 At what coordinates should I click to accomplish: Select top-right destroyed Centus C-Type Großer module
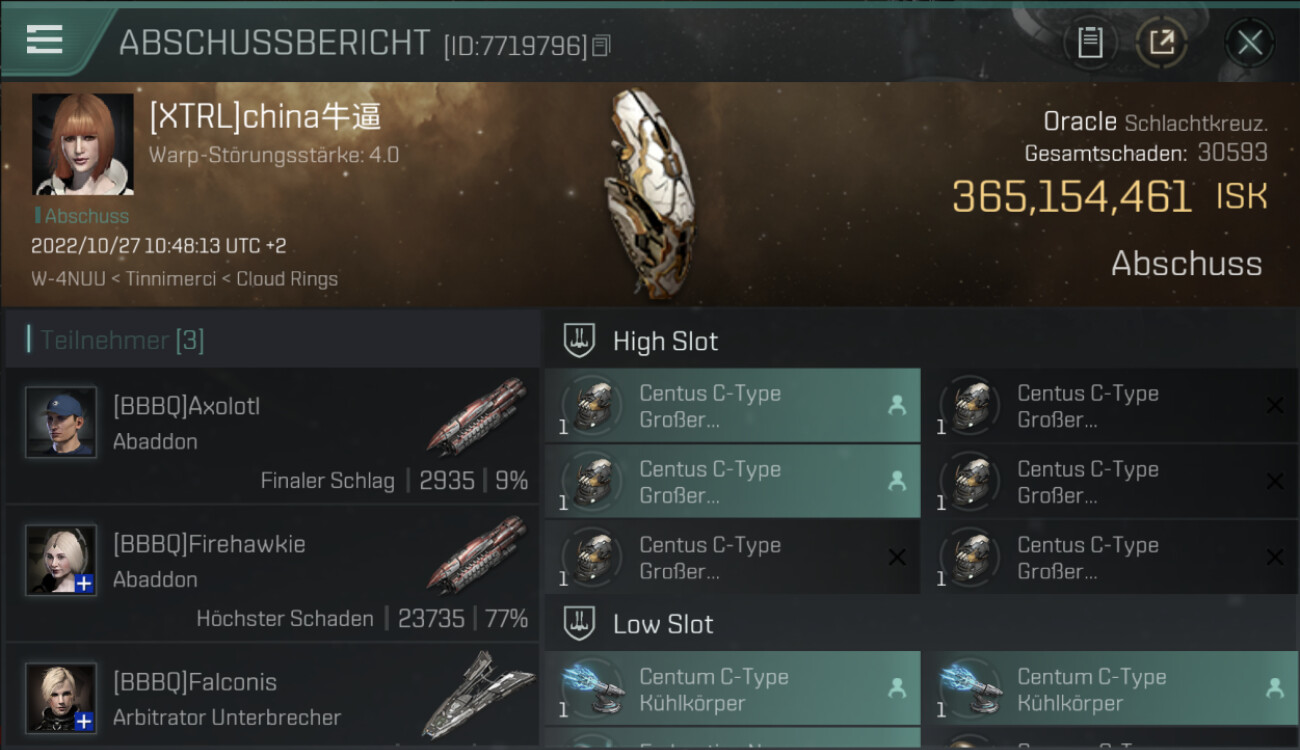(1110, 406)
